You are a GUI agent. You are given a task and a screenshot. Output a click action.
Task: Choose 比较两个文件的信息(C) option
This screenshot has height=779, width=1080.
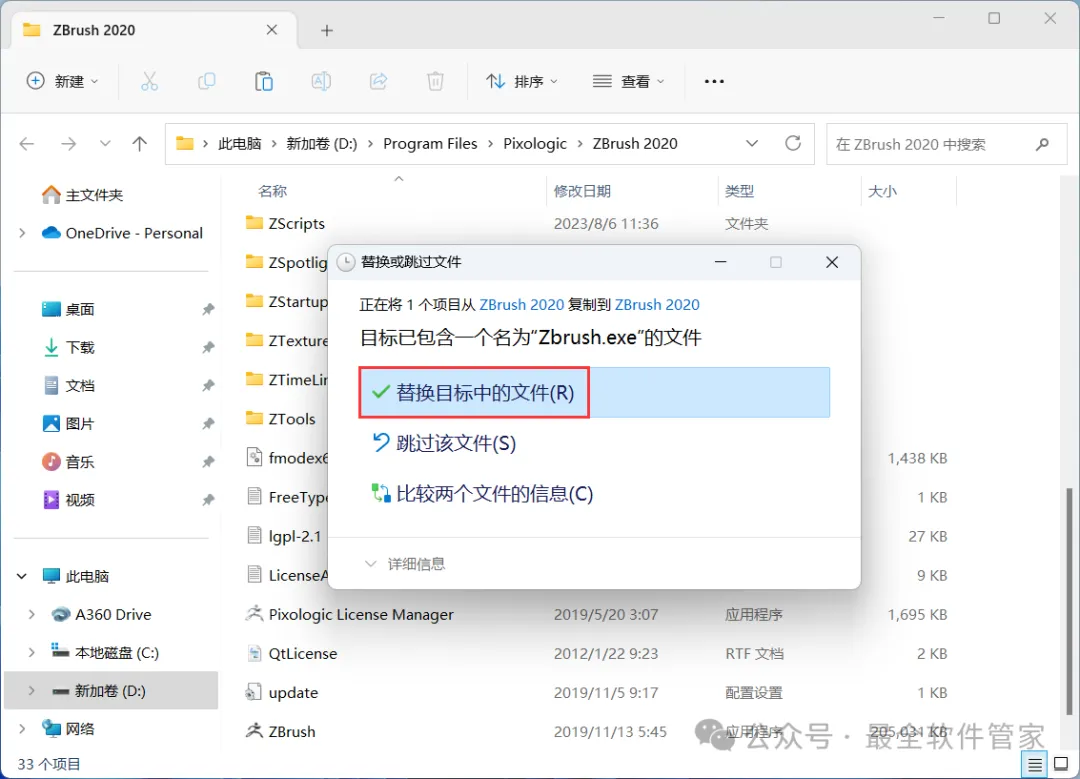(482, 494)
